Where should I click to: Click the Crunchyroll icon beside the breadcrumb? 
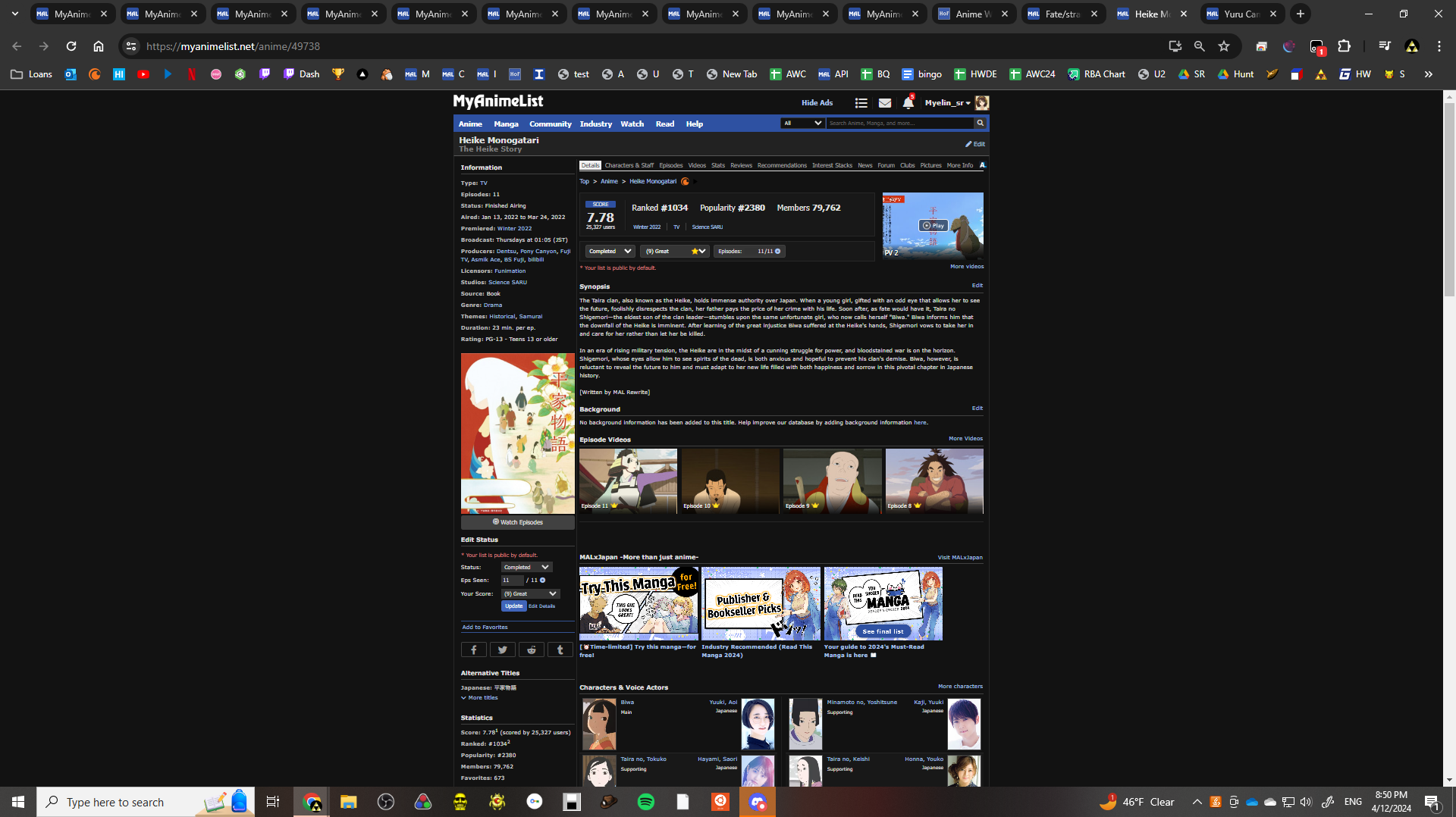pyautogui.click(x=685, y=182)
